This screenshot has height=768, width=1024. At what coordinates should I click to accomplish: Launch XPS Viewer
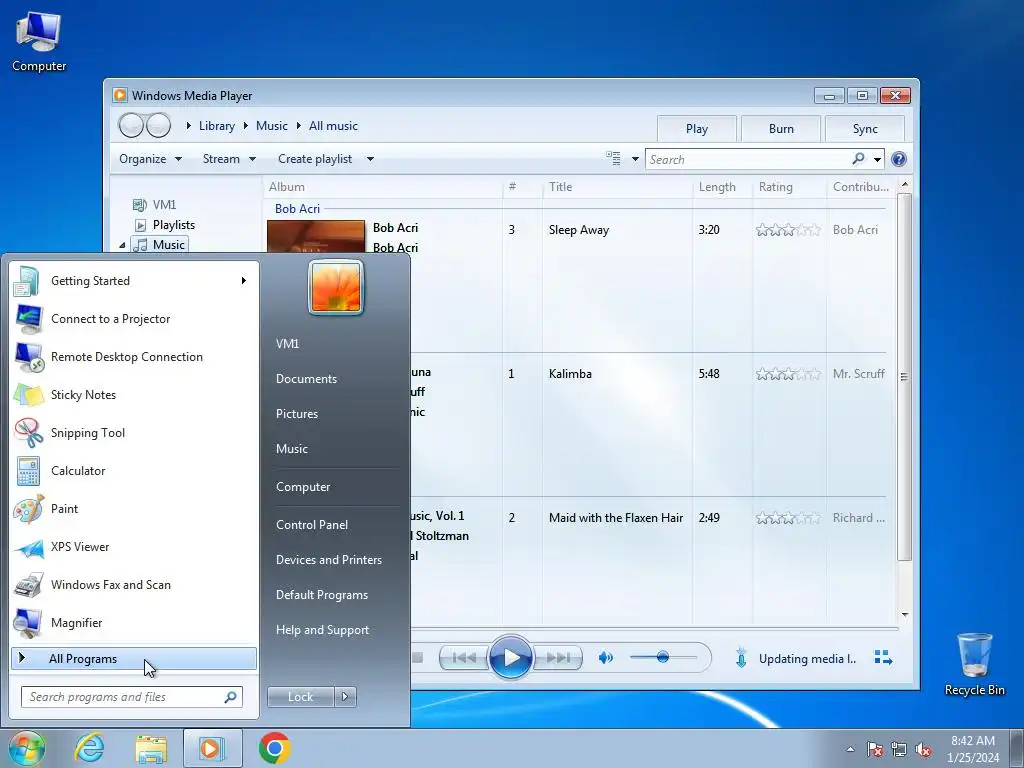133,547
